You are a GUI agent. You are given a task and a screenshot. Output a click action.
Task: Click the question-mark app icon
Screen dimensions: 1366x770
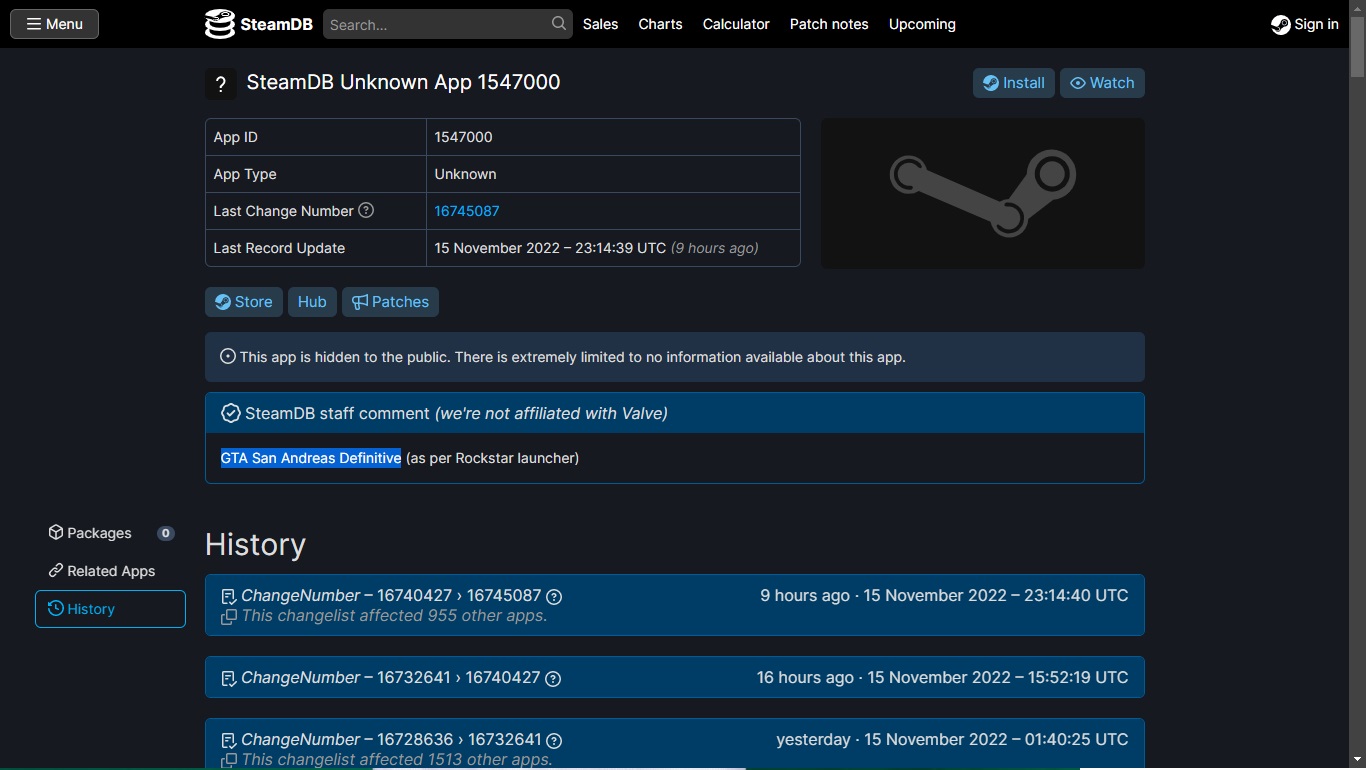click(x=221, y=84)
